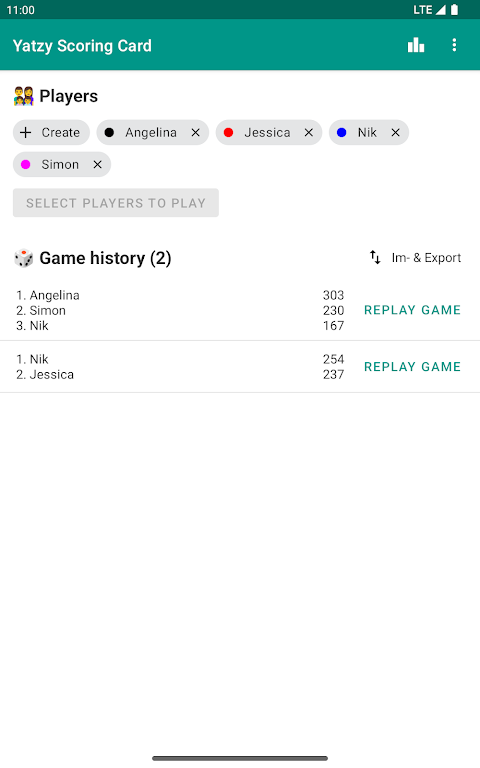Select the Jessica player chip

[268, 133]
